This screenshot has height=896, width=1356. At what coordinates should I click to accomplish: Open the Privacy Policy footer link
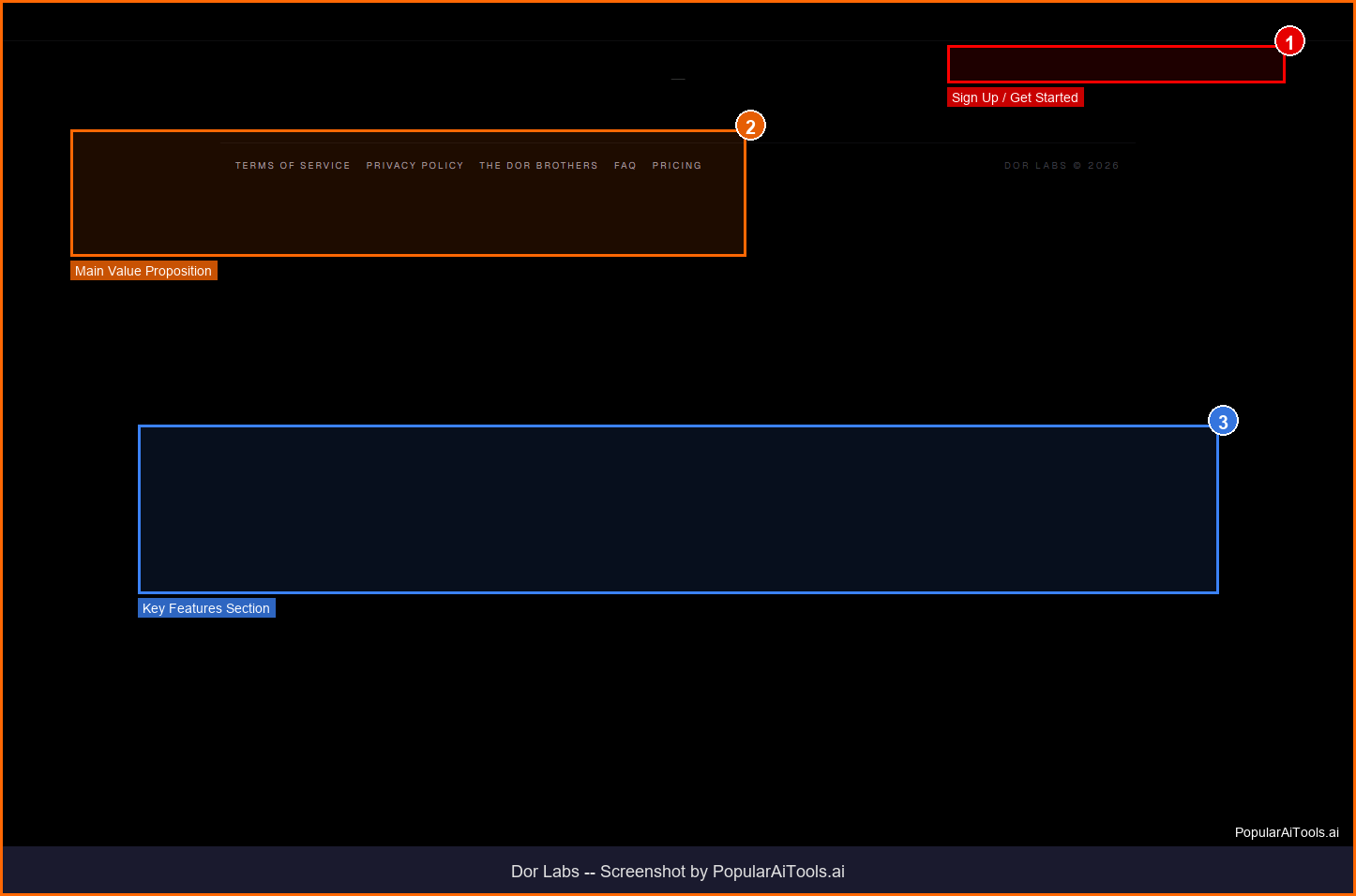pyautogui.click(x=414, y=166)
